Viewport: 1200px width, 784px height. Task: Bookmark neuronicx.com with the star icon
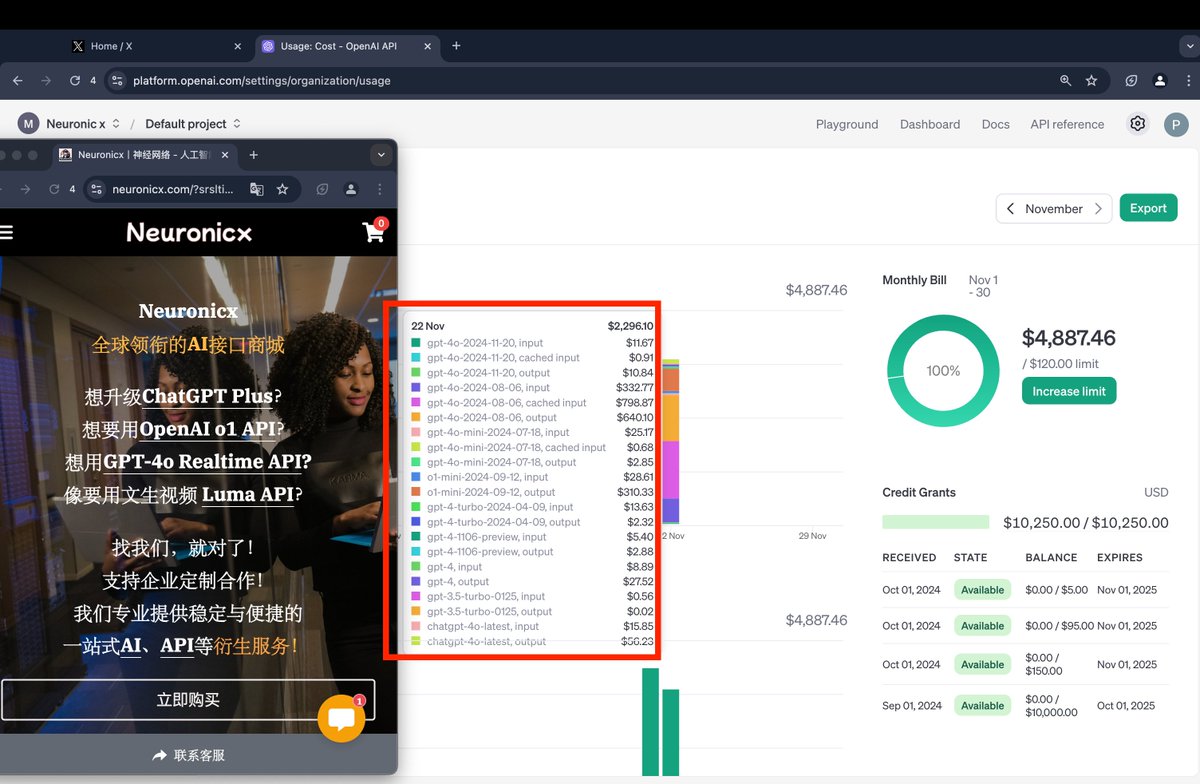(283, 189)
